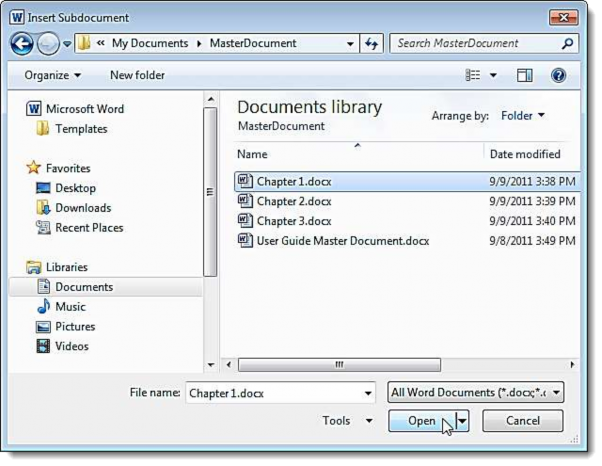Click the Downloads folder icon
The width and height of the screenshot is (602, 466).
tap(43, 208)
